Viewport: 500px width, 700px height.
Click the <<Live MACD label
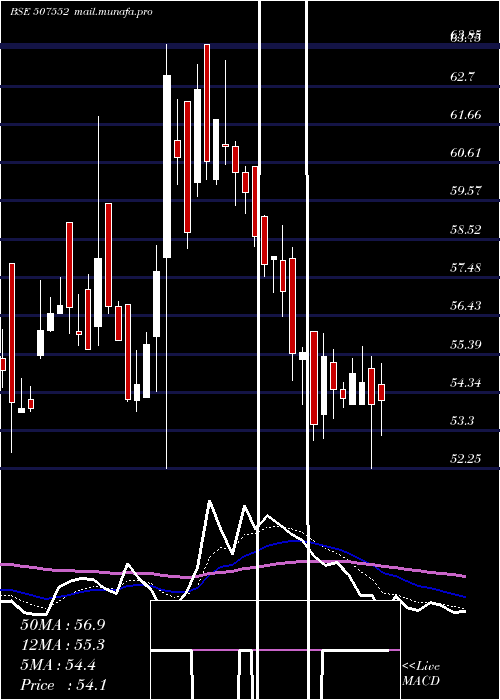pos(421,673)
